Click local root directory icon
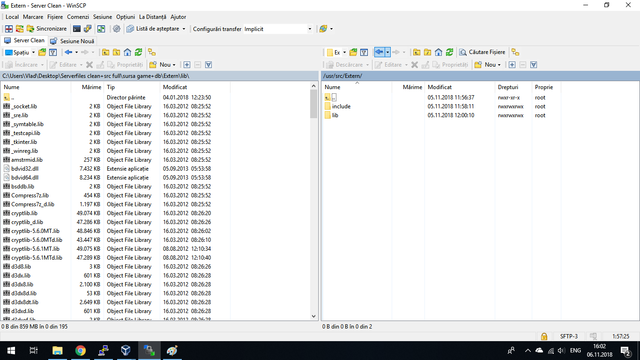The height and width of the screenshot is (360, 640). click(x=117, y=53)
